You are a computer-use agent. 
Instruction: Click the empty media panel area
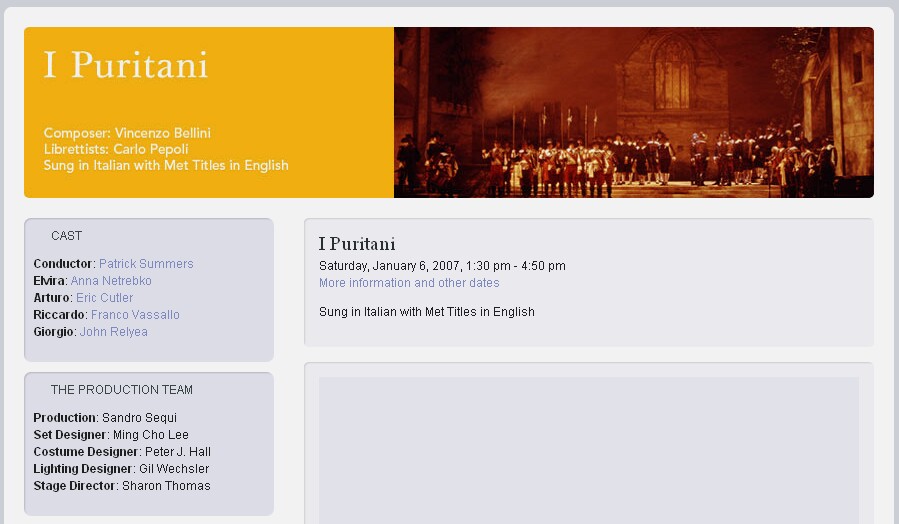(589, 450)
